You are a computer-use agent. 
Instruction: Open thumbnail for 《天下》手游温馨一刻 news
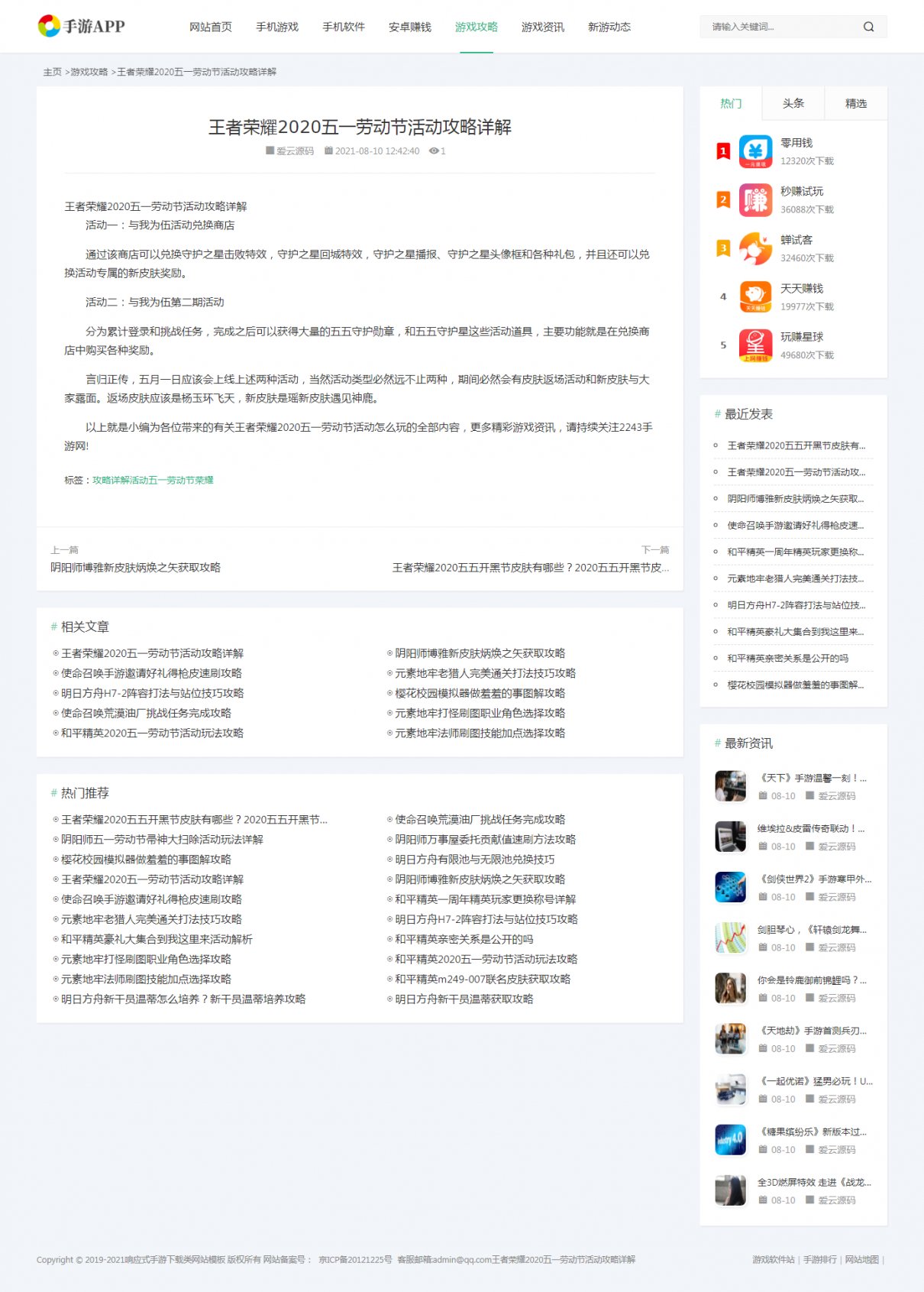pyautogui.click(x=730, y=786)
